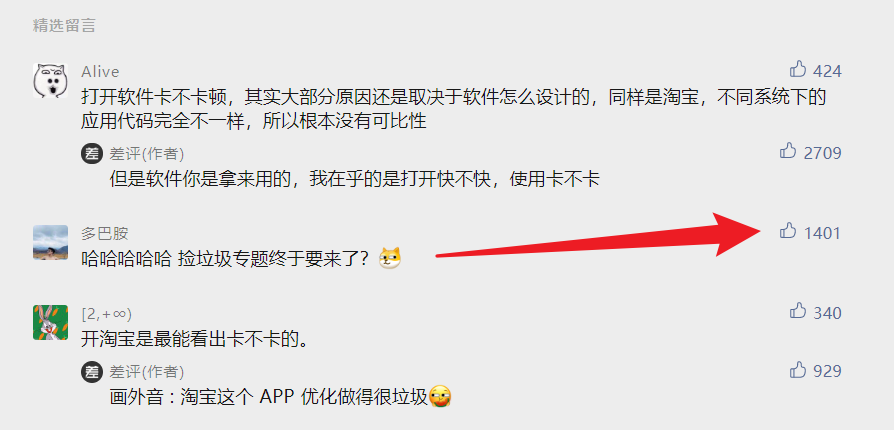Viewport: 894px width, 430px height.
Task: Open 多巴胺's landscape avatar
Action: coord(50,242)
